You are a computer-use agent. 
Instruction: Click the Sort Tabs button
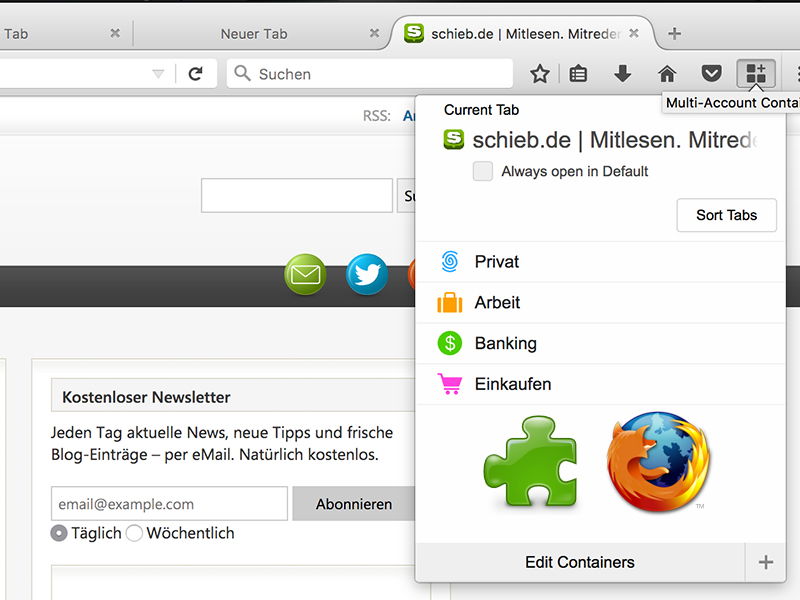[x=727, y=215]
